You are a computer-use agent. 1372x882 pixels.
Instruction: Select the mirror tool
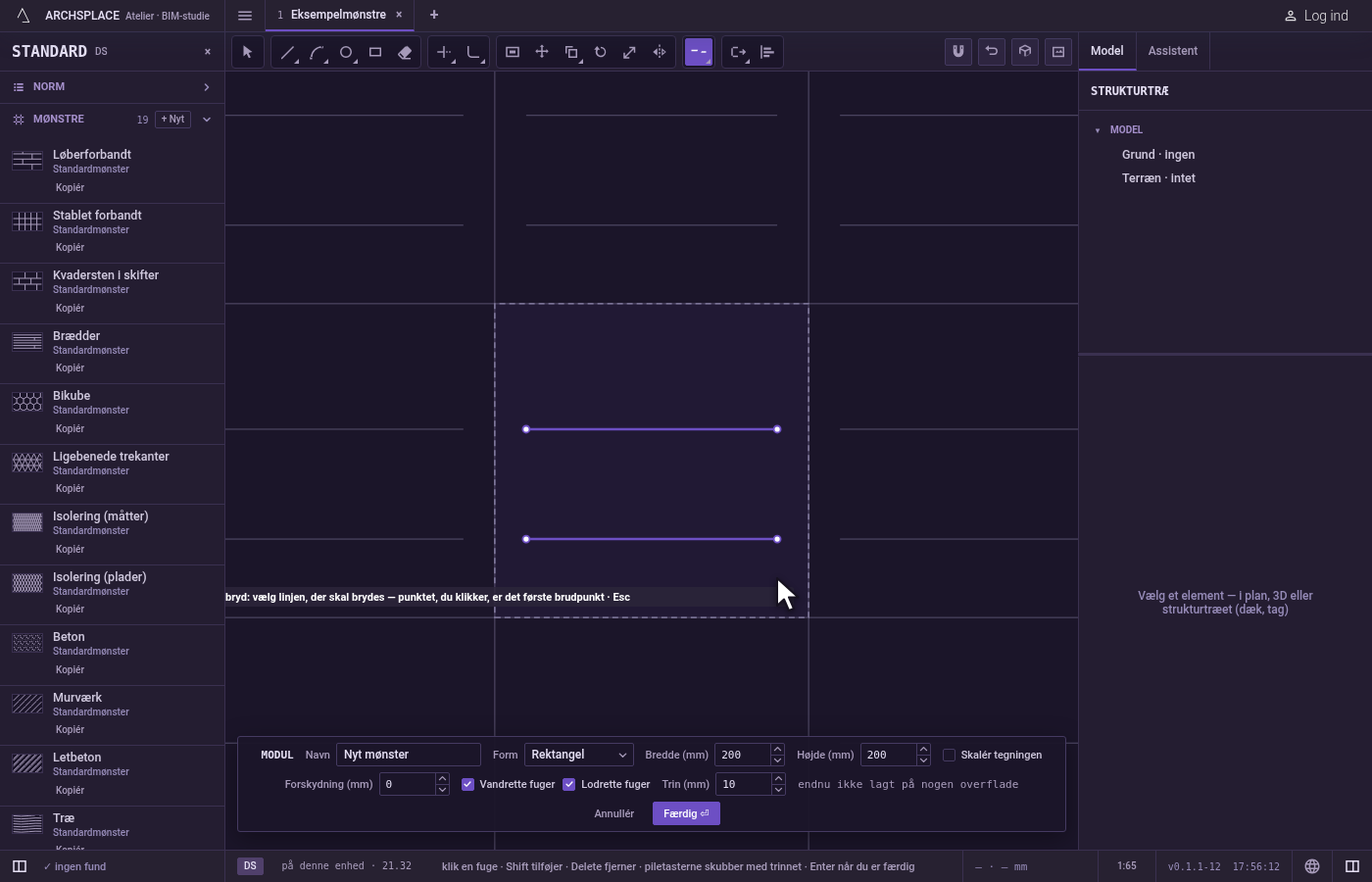(660, 52)
